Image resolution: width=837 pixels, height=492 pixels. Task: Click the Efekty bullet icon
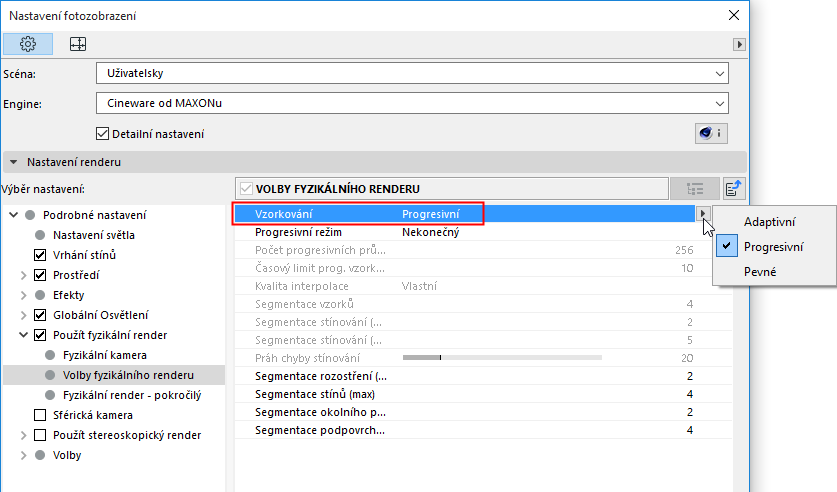point(40,295)
